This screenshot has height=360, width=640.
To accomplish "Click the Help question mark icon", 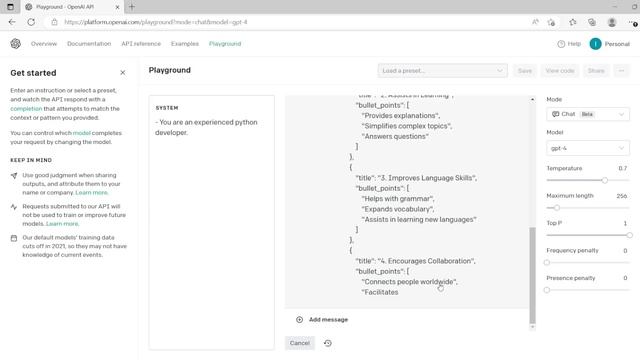I will (x=561, y=44).
